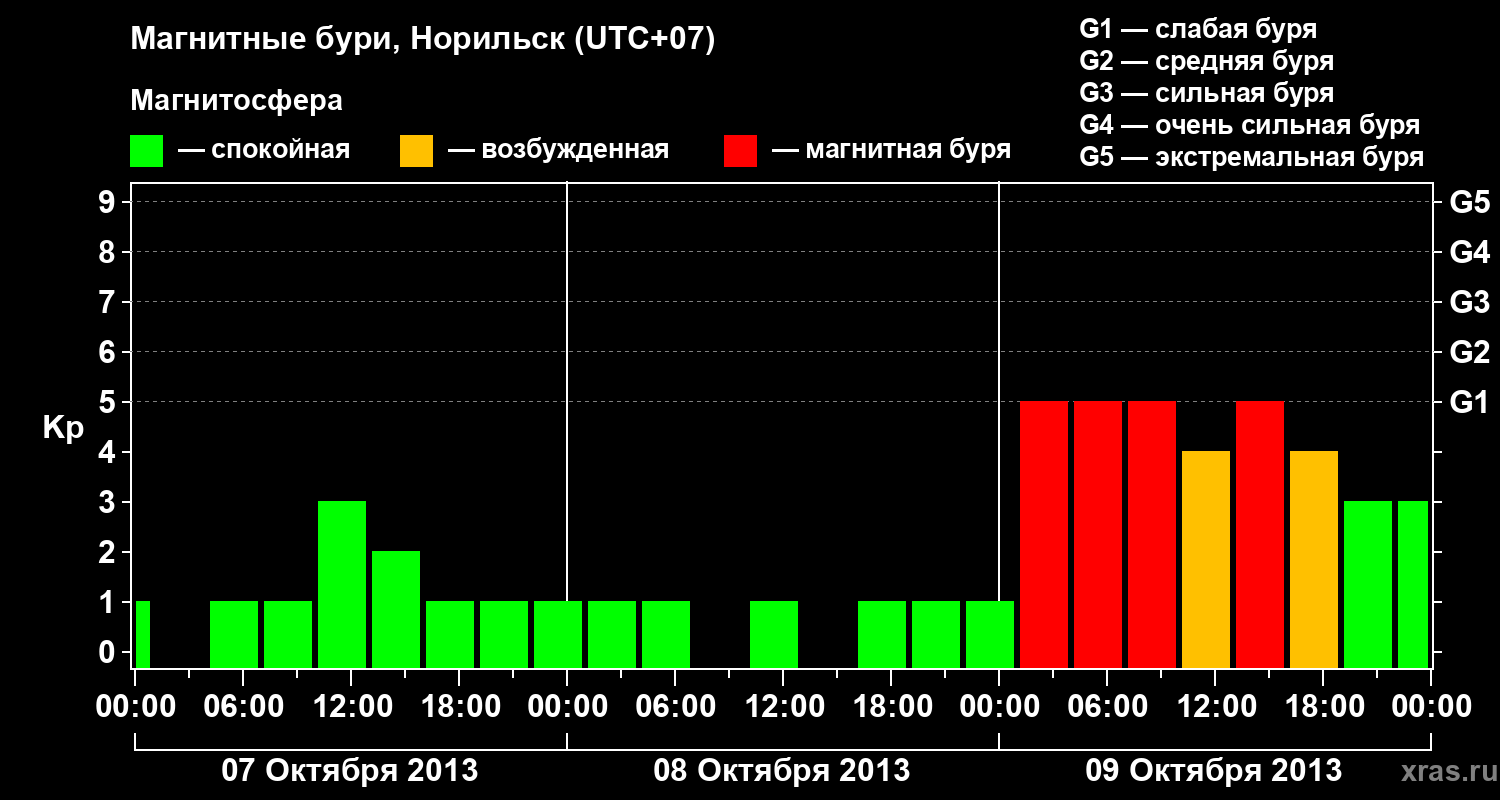Click the '07 Октября 2013' date label
1500x800 pixels.
[349, 771]
